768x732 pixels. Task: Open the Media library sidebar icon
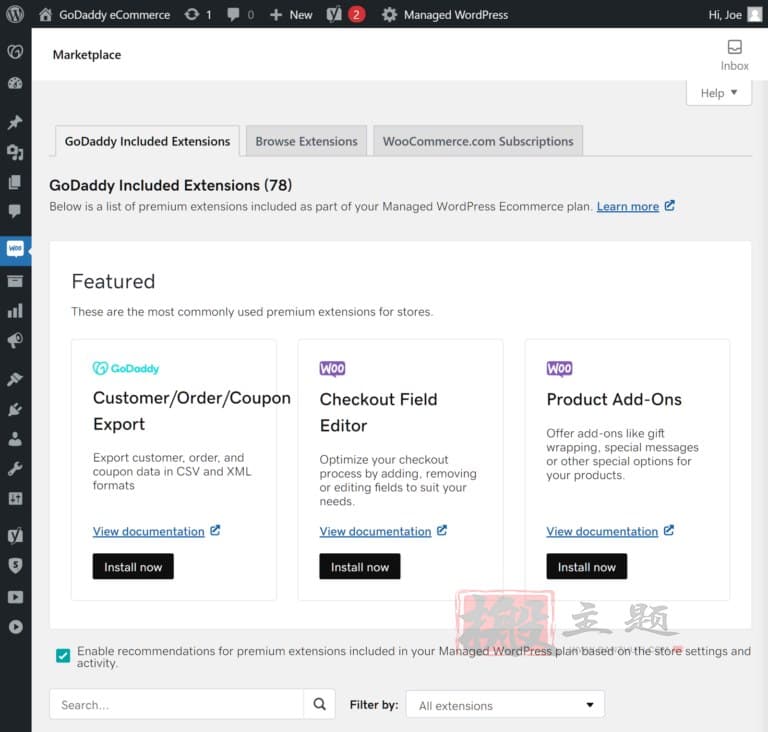pos(15,152)
